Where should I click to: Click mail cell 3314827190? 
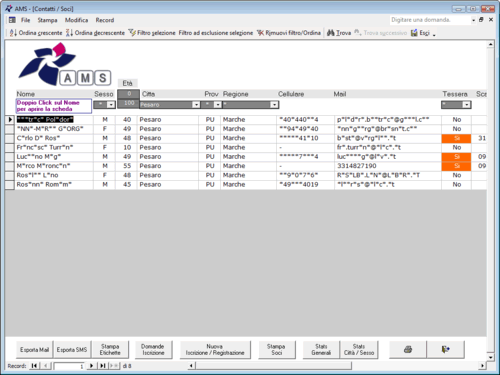(x=388, y=166)
